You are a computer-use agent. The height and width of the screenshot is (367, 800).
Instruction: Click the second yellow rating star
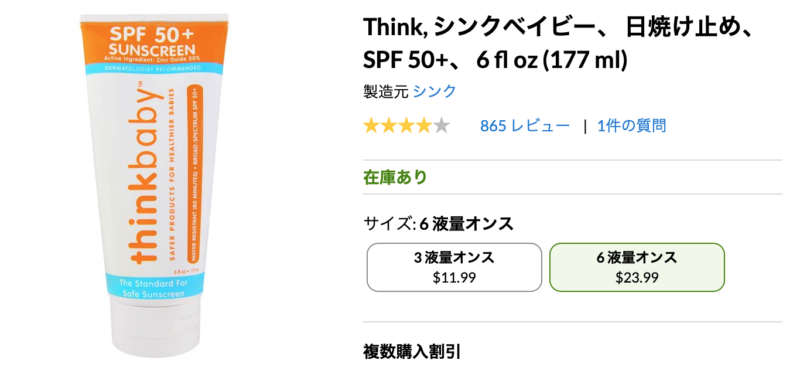tap(389, 126)
